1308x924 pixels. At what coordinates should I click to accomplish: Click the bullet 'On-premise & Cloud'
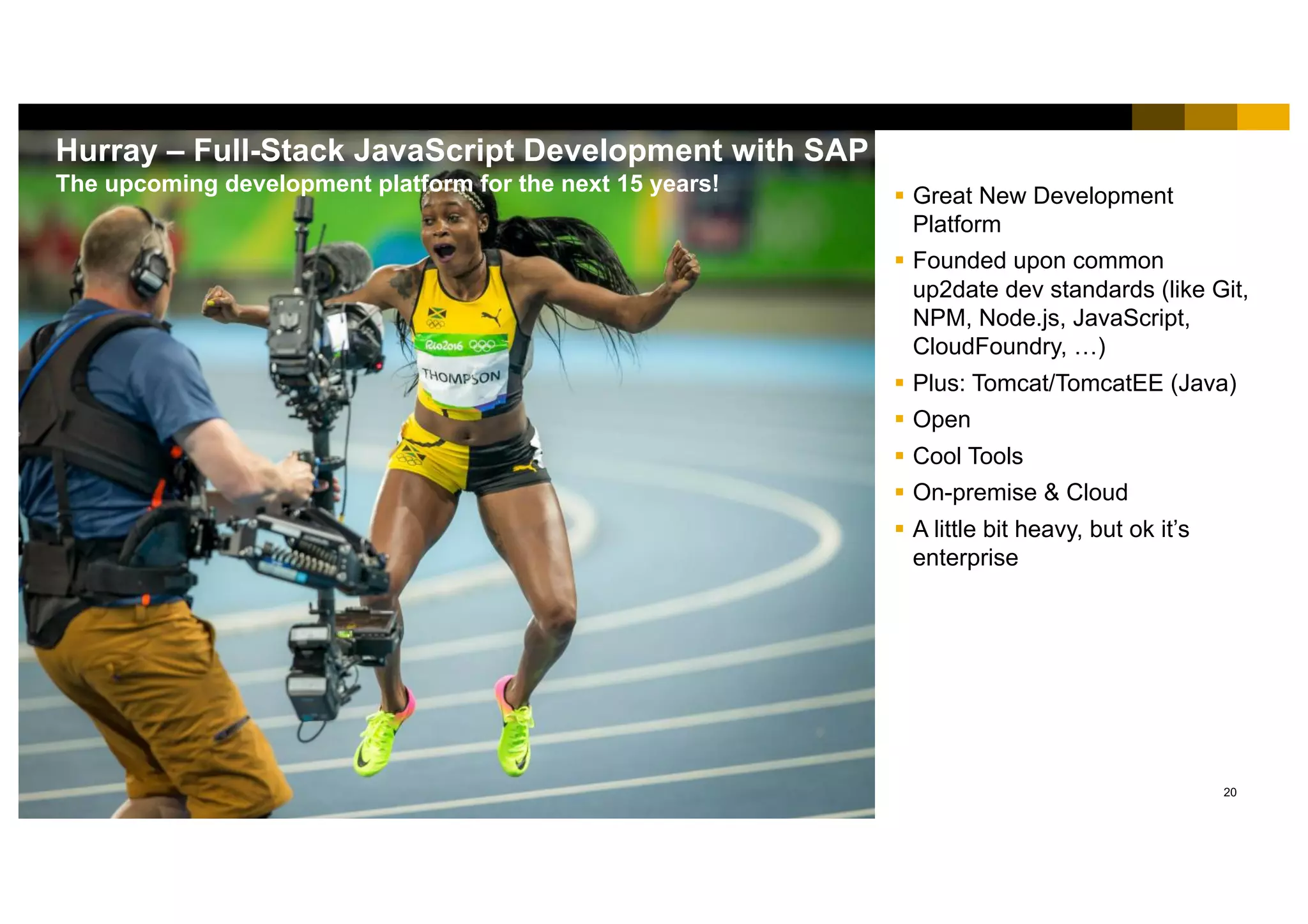[x=1020, y=492]
